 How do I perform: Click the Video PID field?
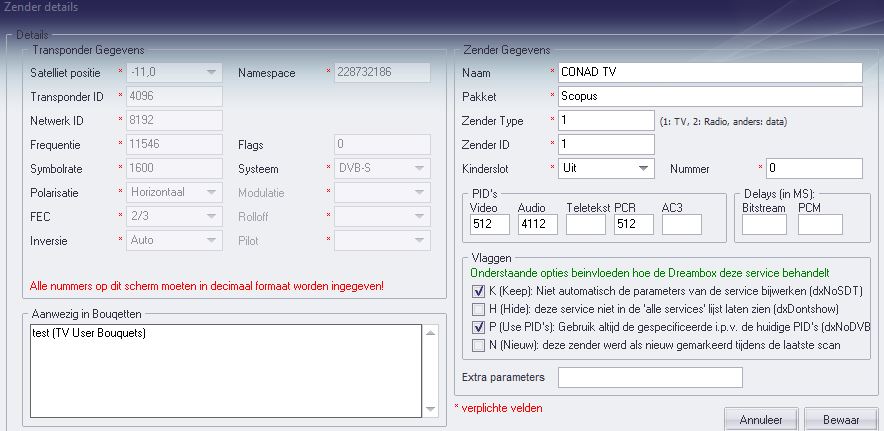pos(489,225)
